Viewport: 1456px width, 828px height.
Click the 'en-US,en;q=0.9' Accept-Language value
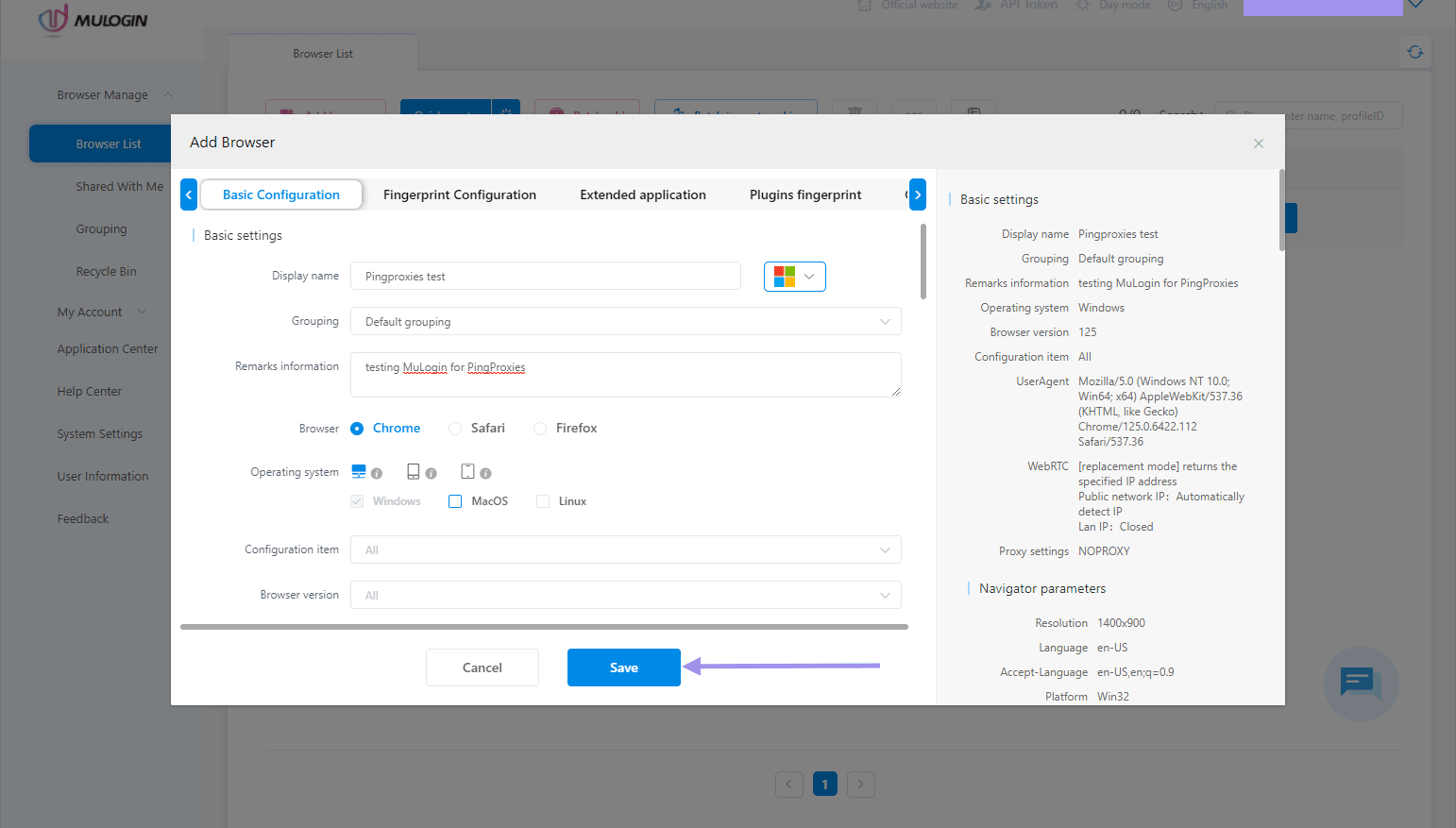[1136, 672]
